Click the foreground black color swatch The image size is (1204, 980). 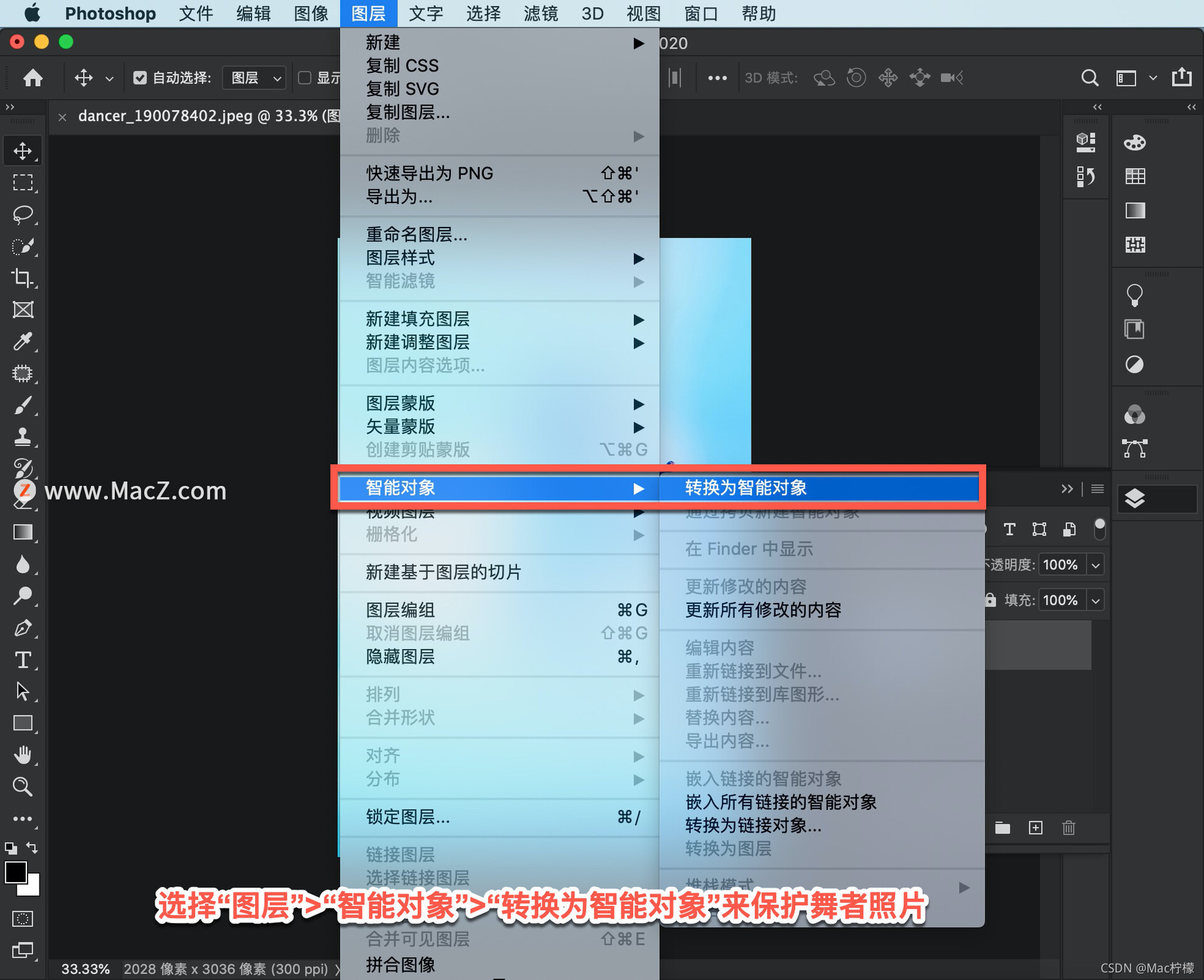(x=15, y=872)
